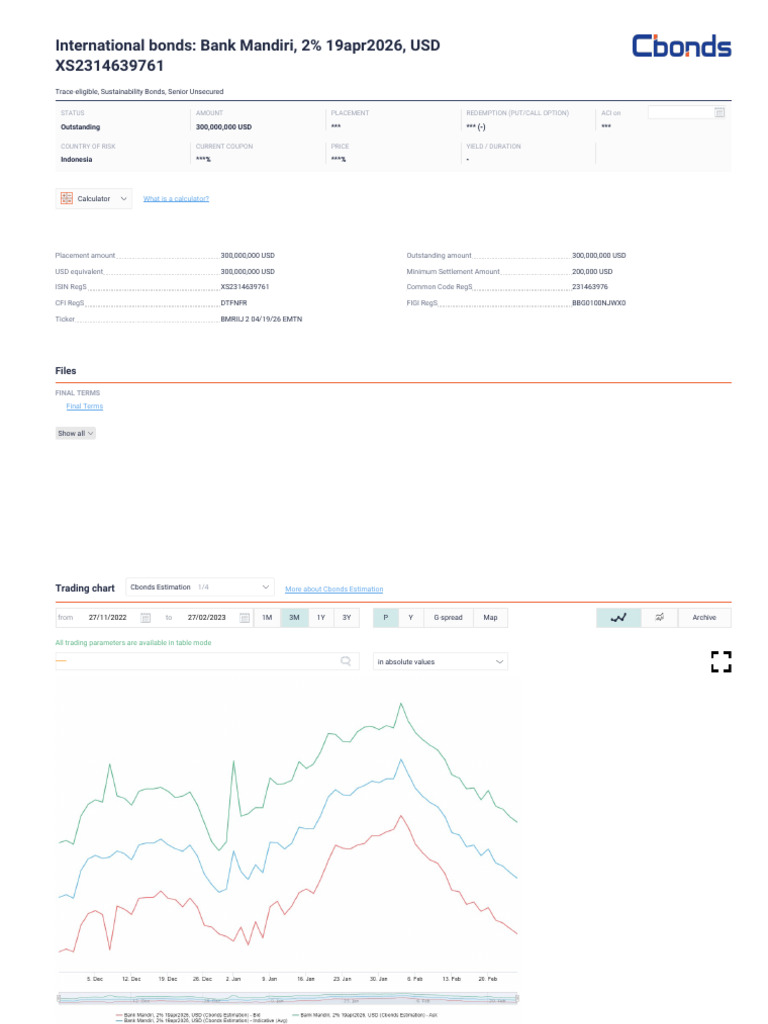Image resolution: width=768 pixels, height=1024 pixels.
Task: Select the 1M period
Action: coord(267,618)
